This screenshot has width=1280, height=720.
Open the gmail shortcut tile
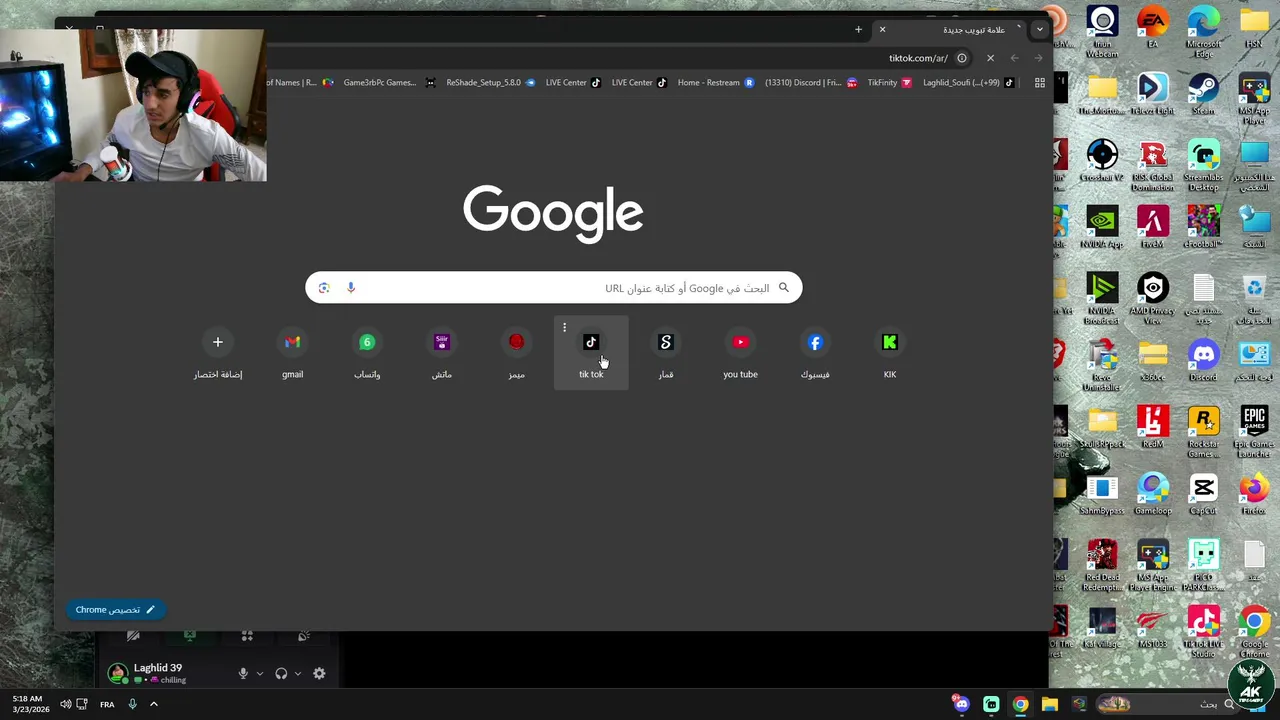(x=292, y=353)
